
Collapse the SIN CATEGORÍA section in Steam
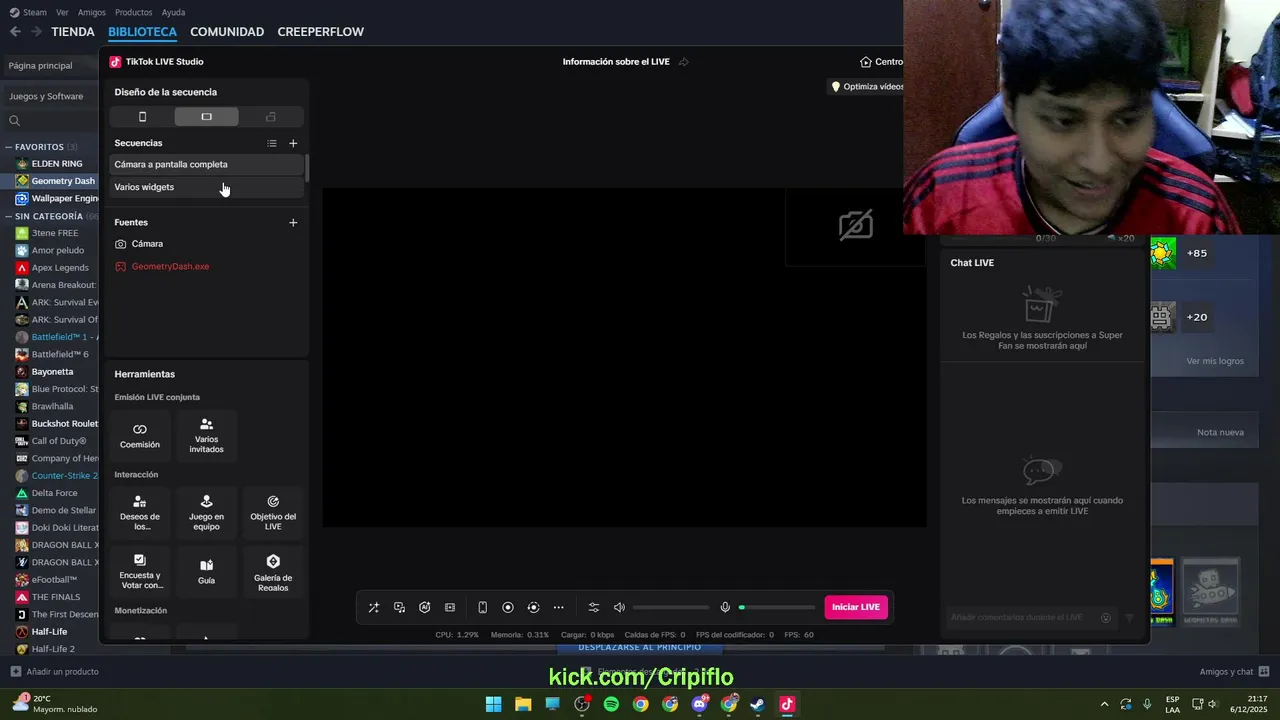coord(10,216)
